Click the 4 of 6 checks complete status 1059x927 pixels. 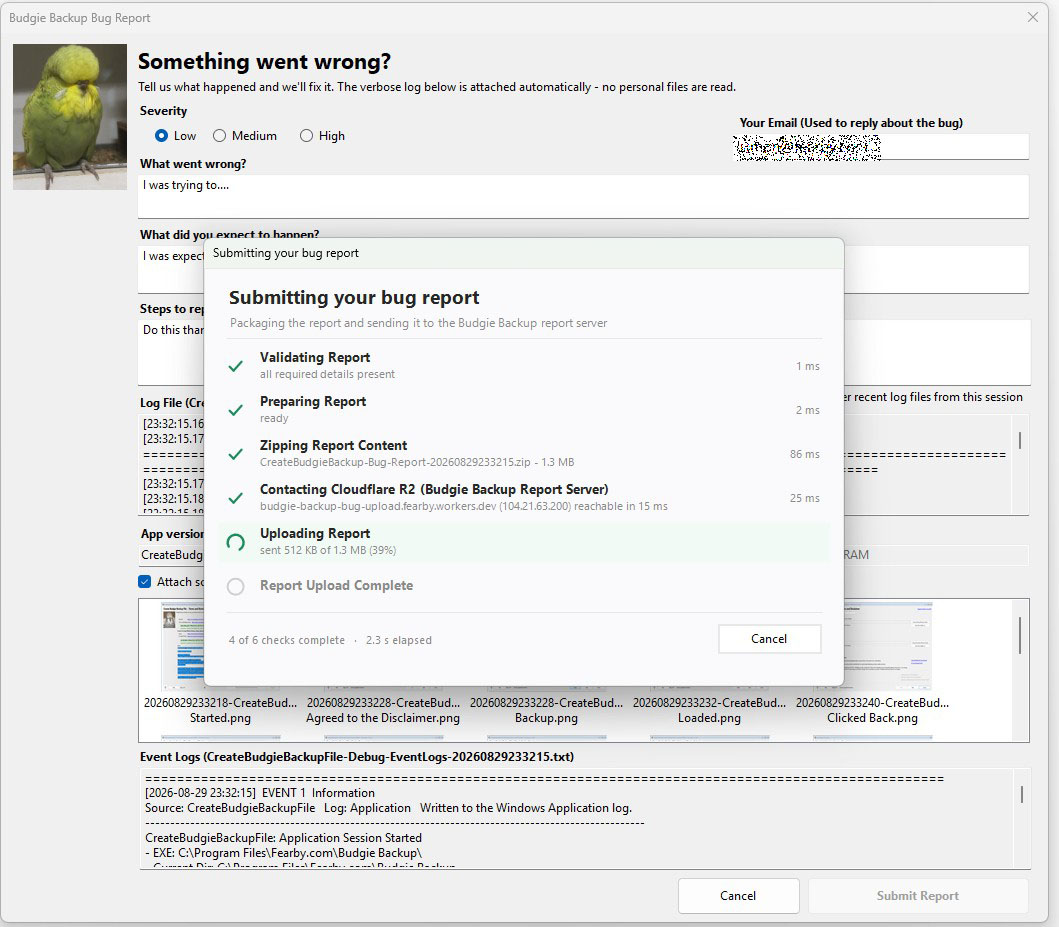pyautogui.click(x=286, y=640)
